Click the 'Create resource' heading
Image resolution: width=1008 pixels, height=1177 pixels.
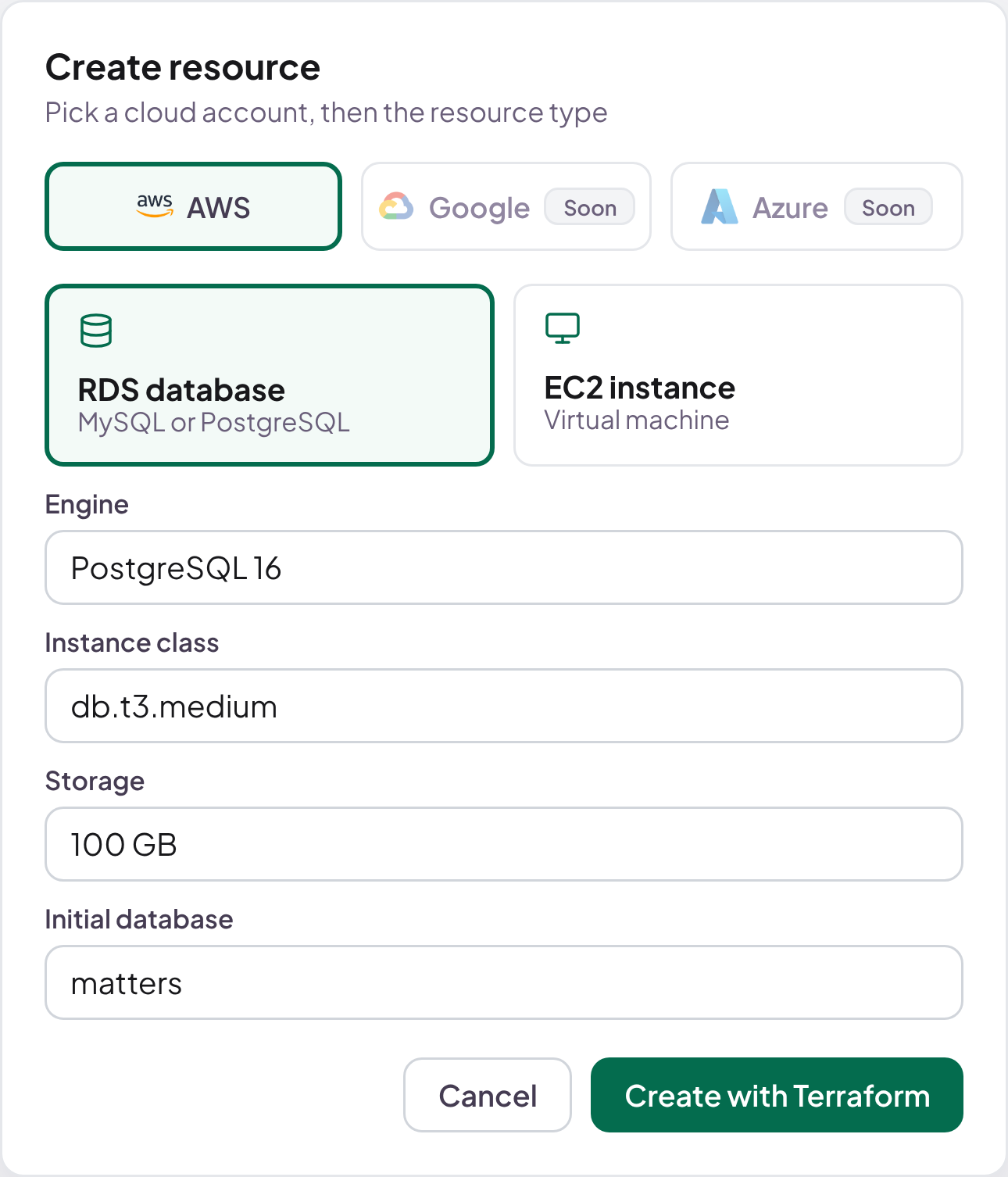tap(183, 68)
